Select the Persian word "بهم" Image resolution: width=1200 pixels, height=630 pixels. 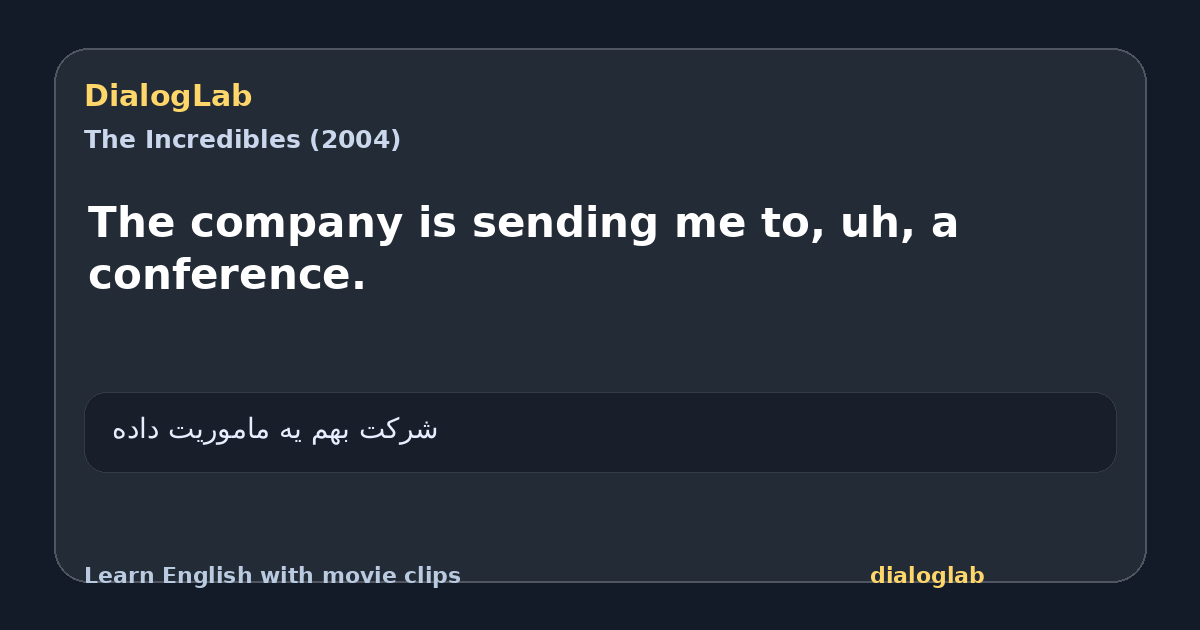point(331,430)
